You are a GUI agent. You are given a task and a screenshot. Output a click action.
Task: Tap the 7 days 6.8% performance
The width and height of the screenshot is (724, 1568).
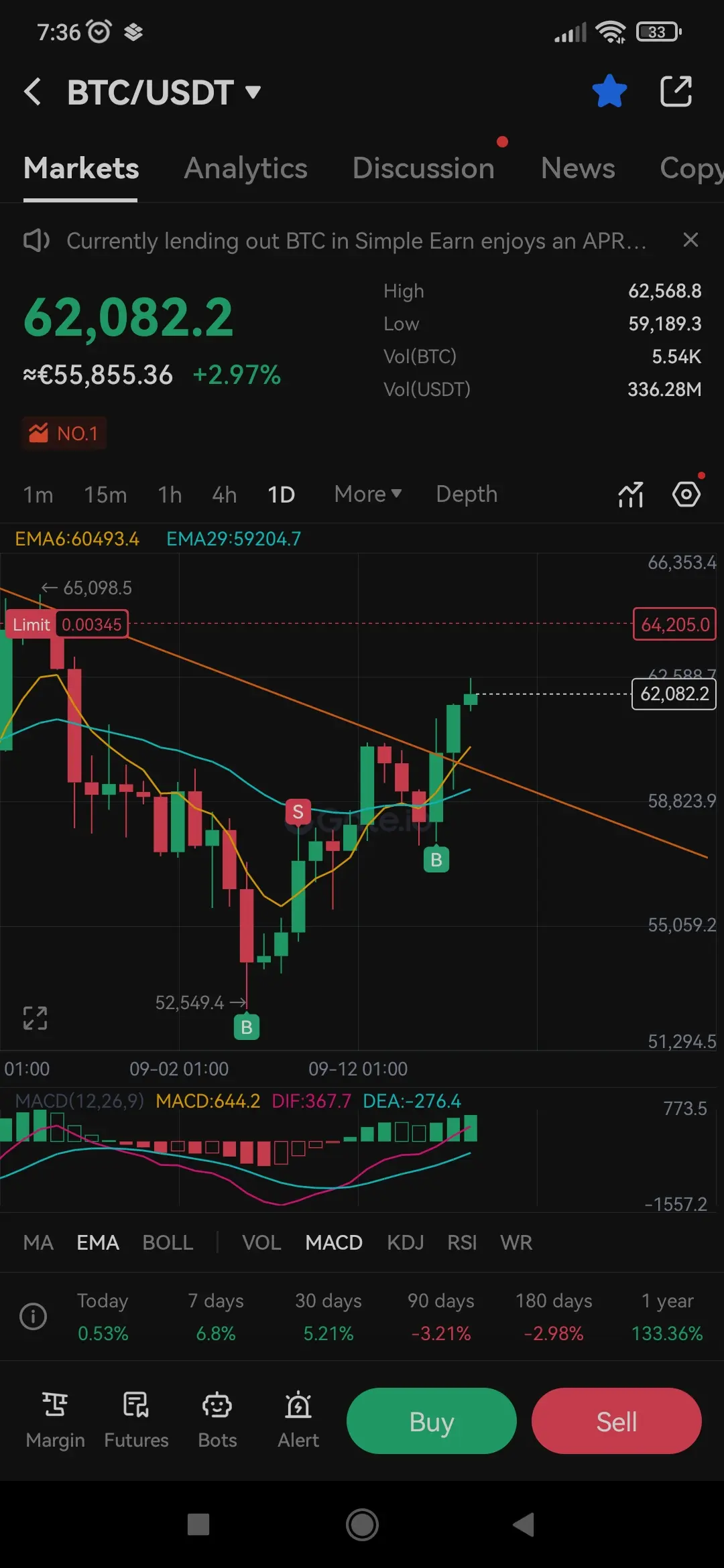pyautogui.click(x=216, y=1317)
